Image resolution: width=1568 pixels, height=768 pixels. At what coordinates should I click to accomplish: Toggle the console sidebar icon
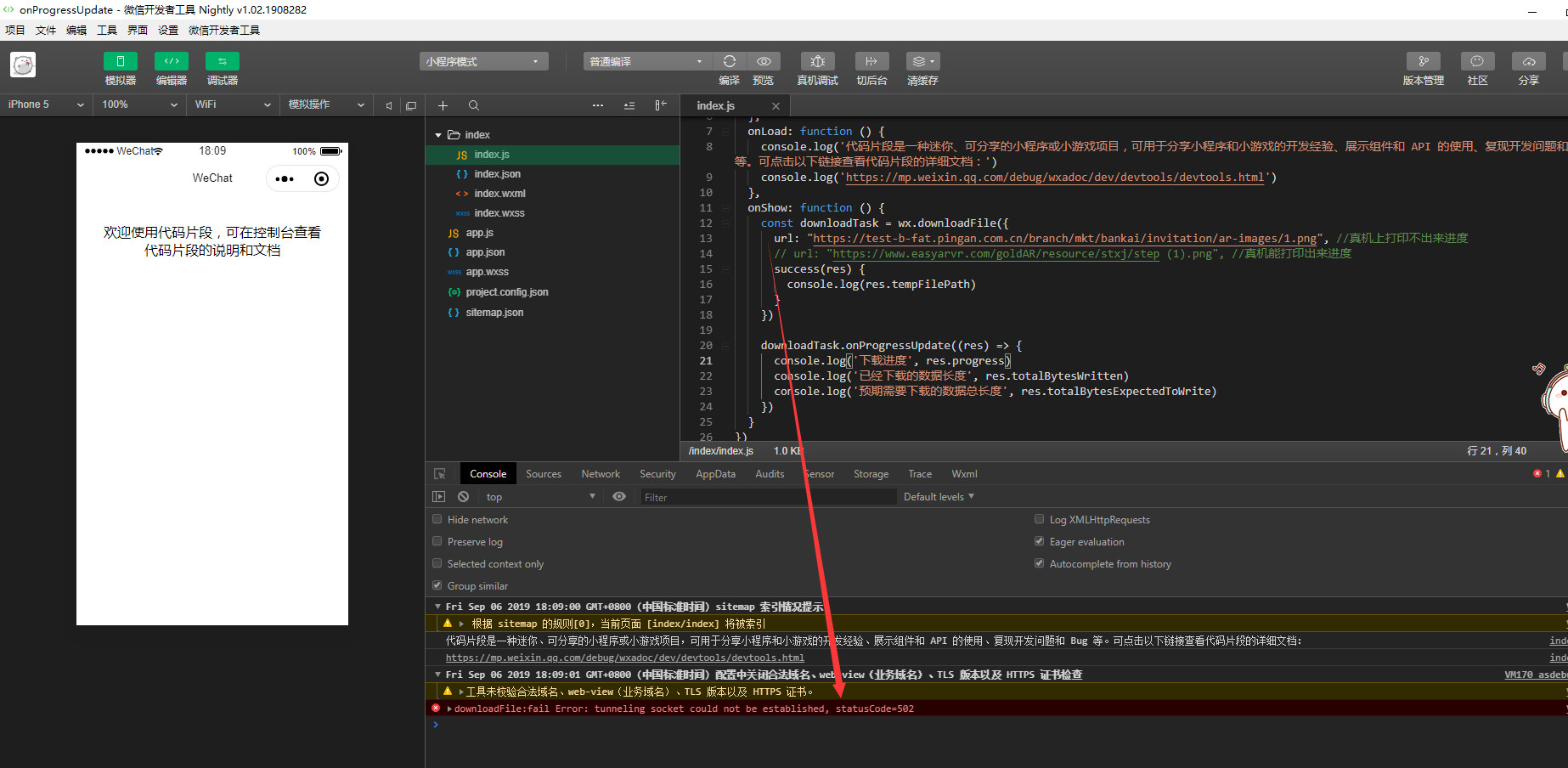(x=438, y=497)
